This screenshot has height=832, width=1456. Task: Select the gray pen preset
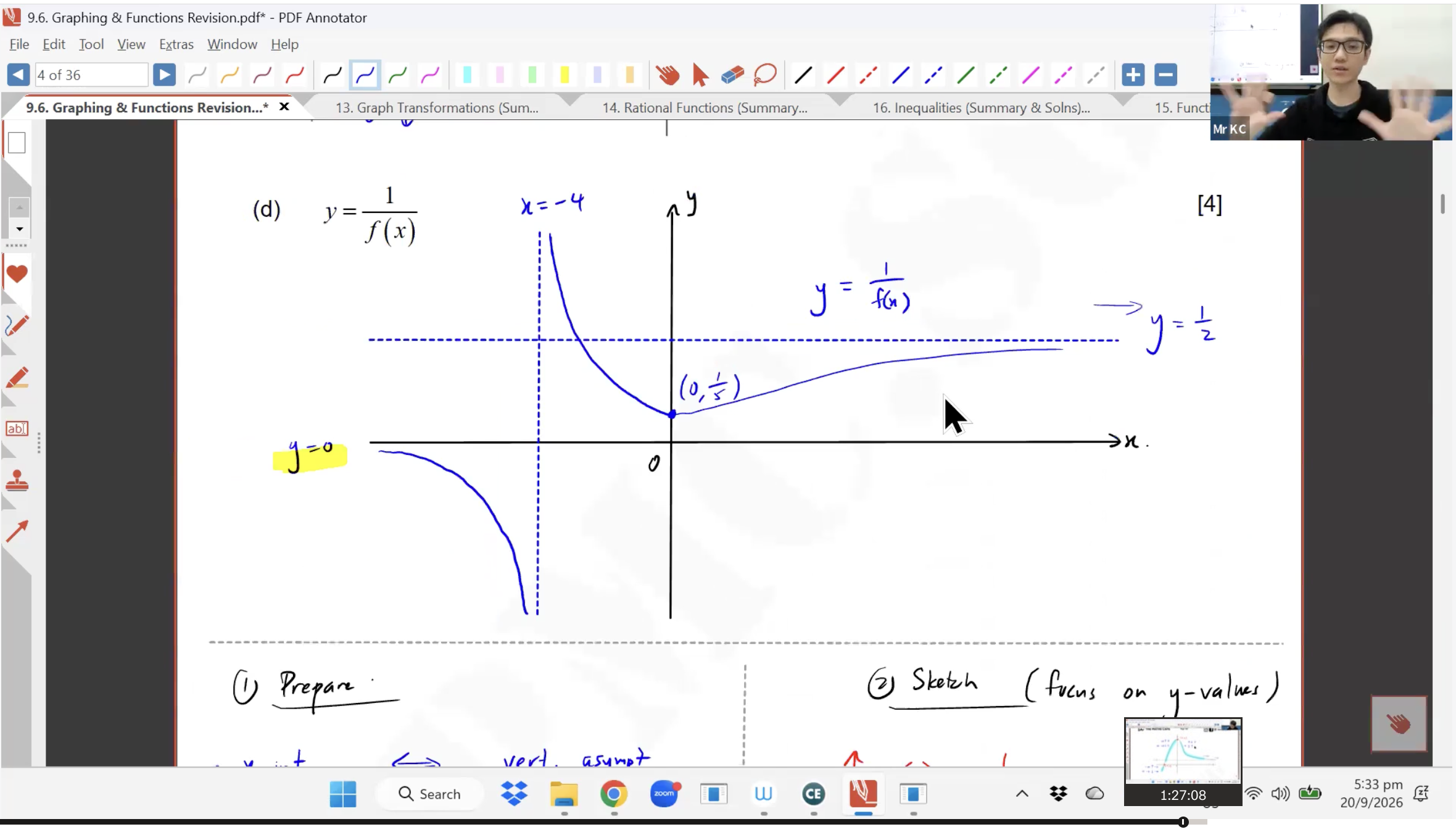197,75
